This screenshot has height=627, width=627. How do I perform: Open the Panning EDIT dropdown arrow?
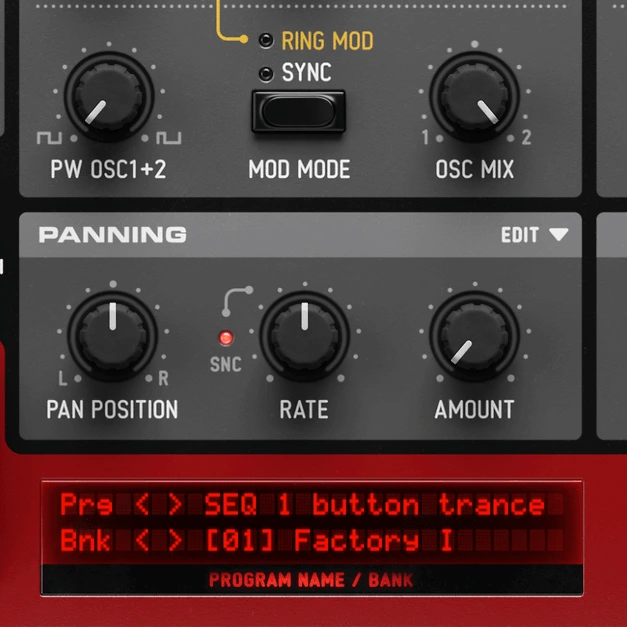(558, 235)
